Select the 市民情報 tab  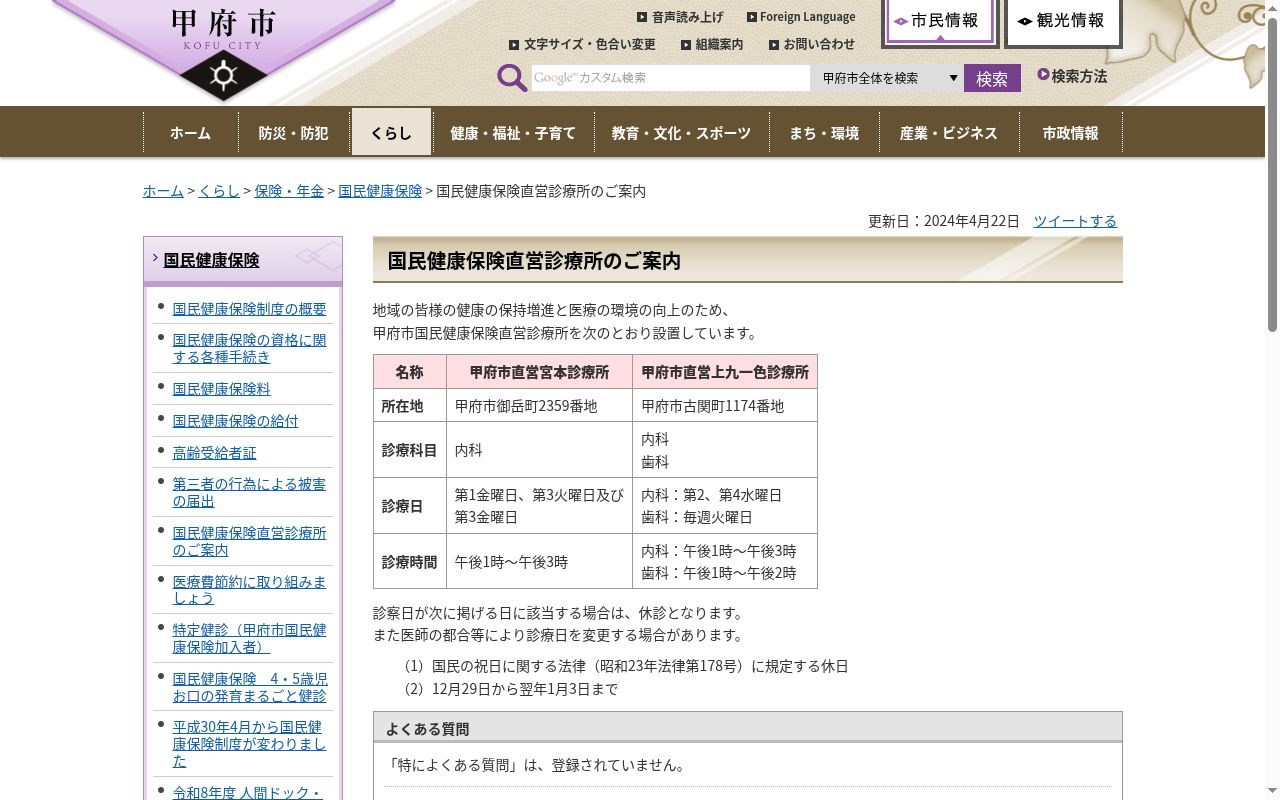click(x=940, y=22)
